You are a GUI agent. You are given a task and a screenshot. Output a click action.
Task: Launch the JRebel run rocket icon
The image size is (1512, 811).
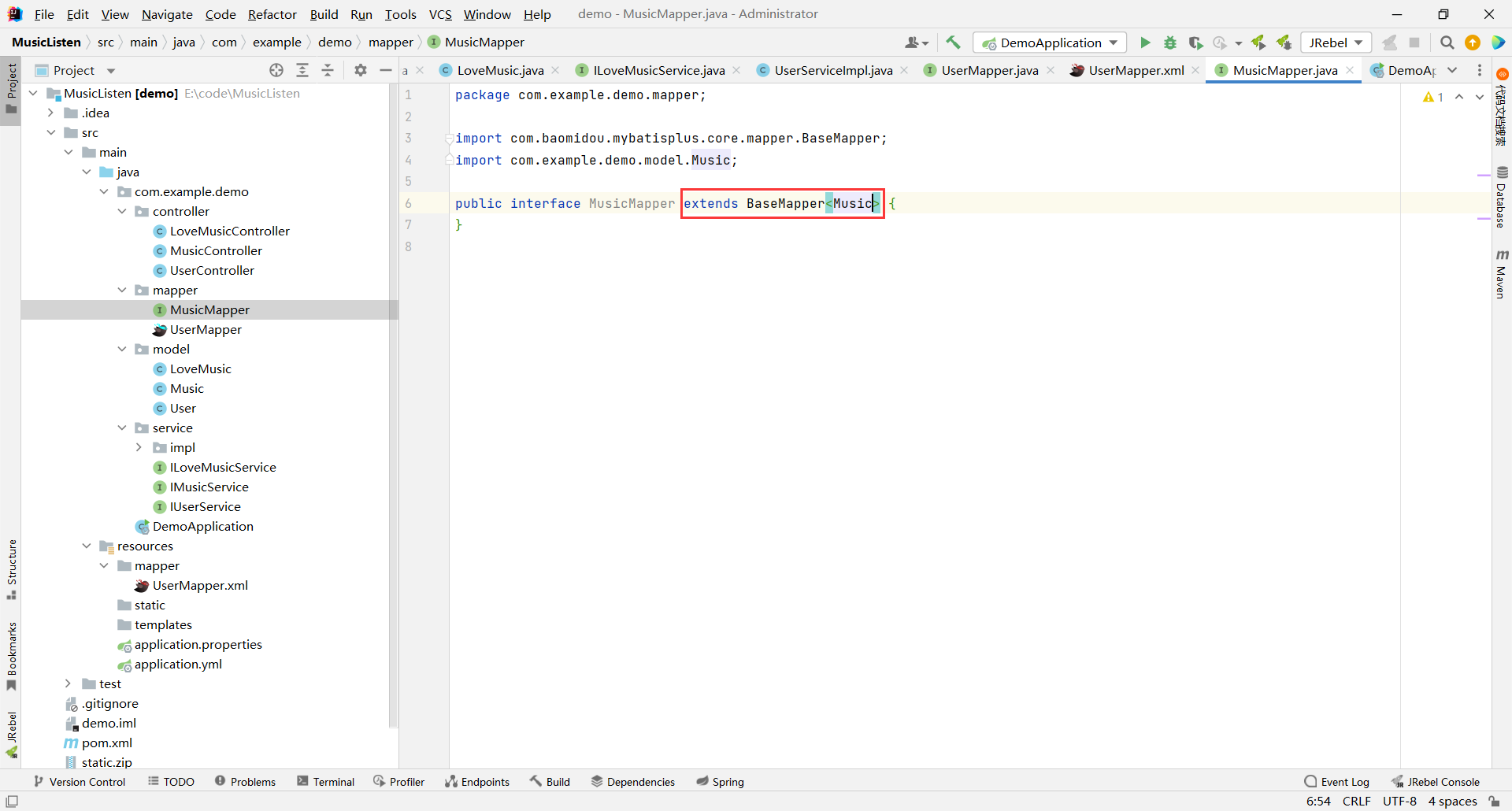pos(1258,43)
